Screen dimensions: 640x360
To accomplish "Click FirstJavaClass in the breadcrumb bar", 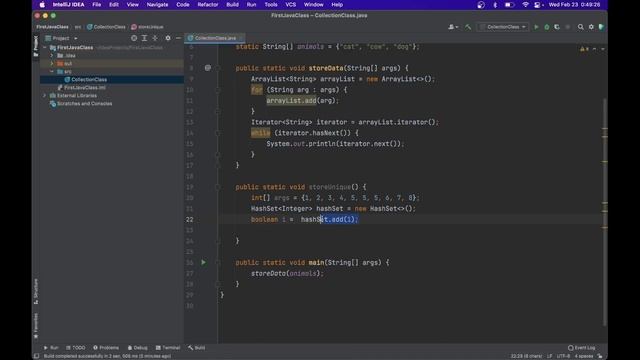I will coord(52,27).
